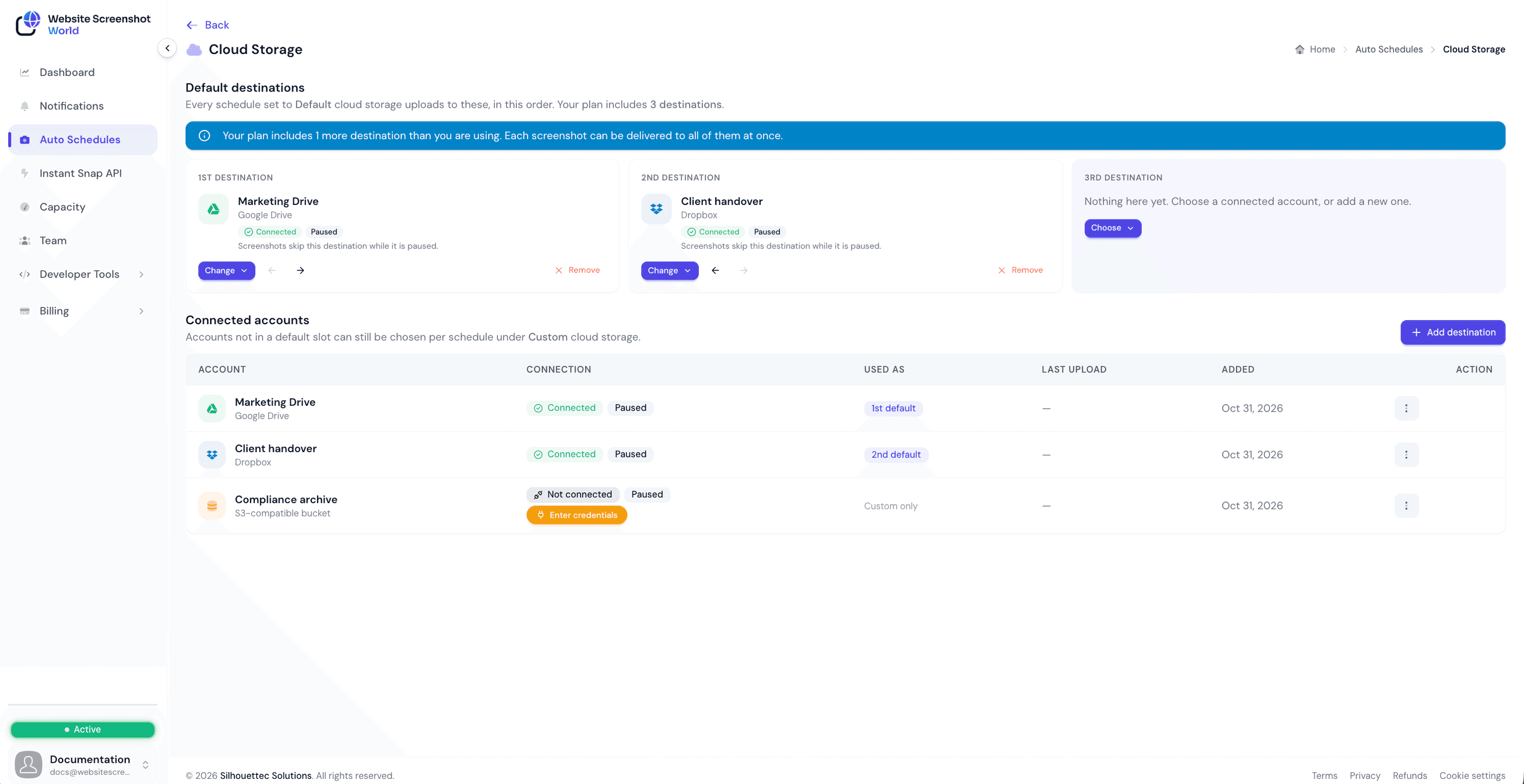The image size is (1524, 784).
Task: Move Client handover left with arrow
Action: tap(715, 270)
